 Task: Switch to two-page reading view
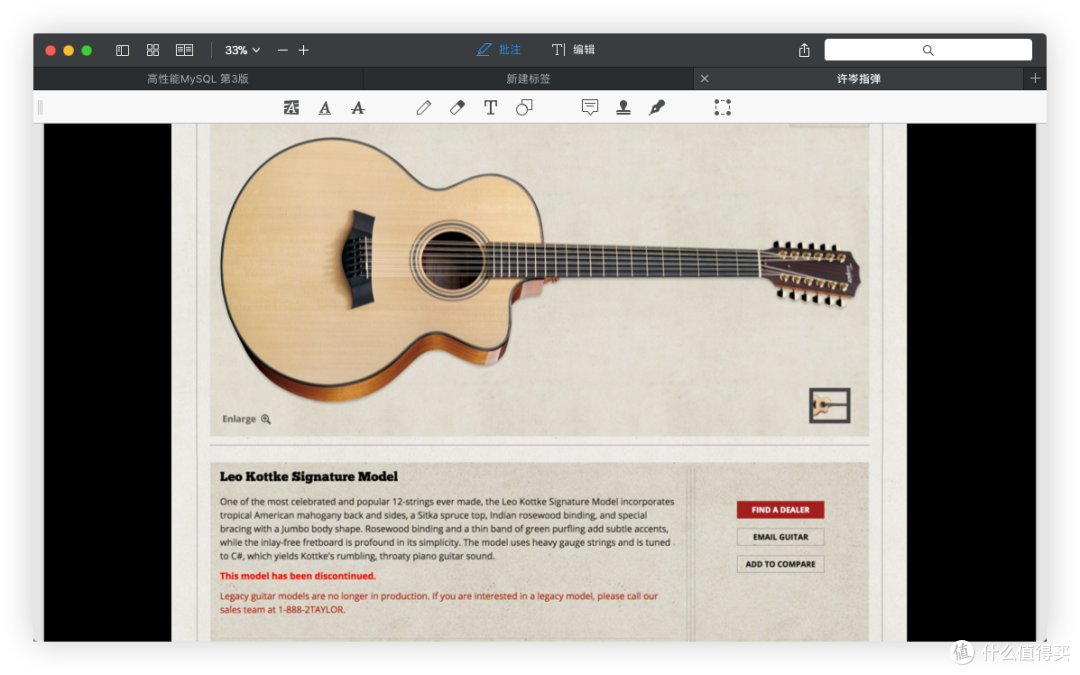point(185,50)
